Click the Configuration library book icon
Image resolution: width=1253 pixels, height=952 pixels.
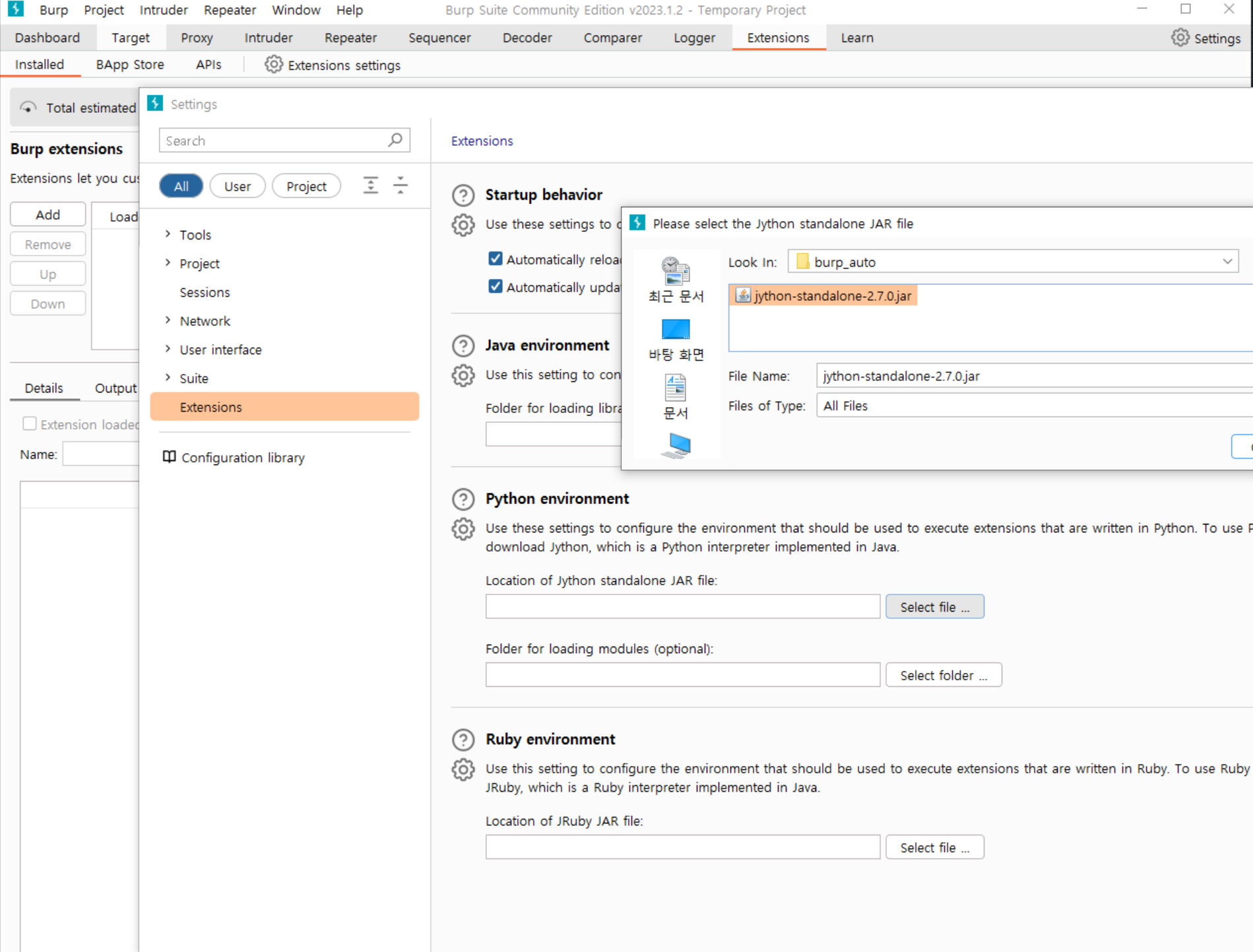[x=170, y=457]
